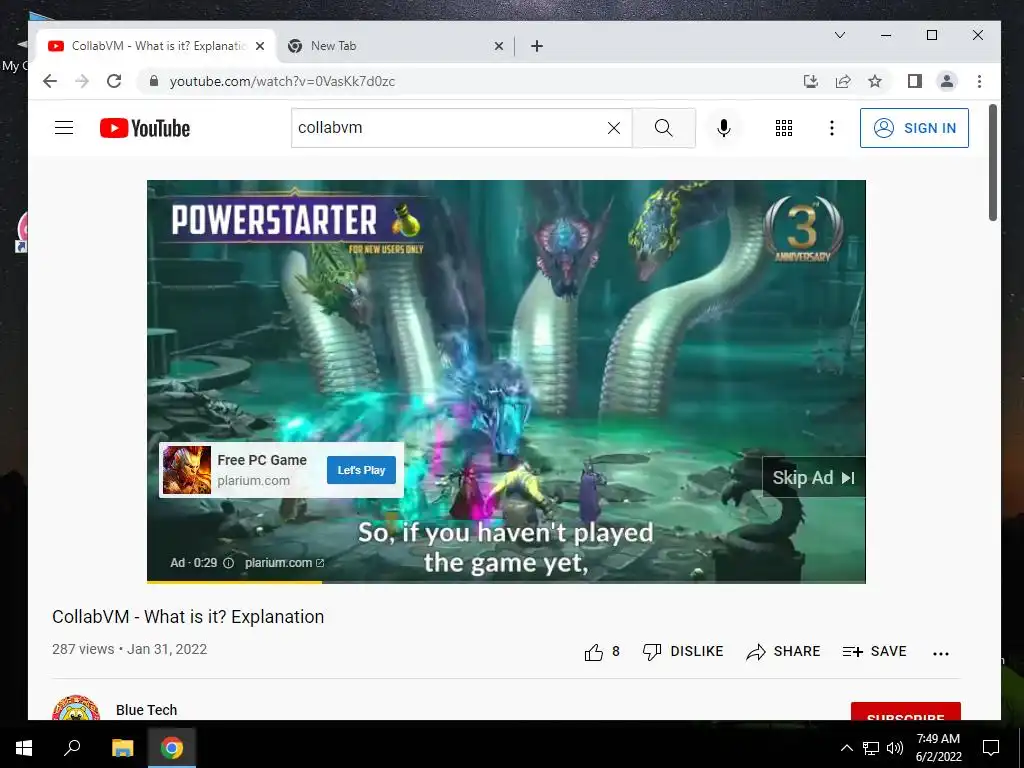Click the Chrome taskbar icon

click(x=172, y=748)
